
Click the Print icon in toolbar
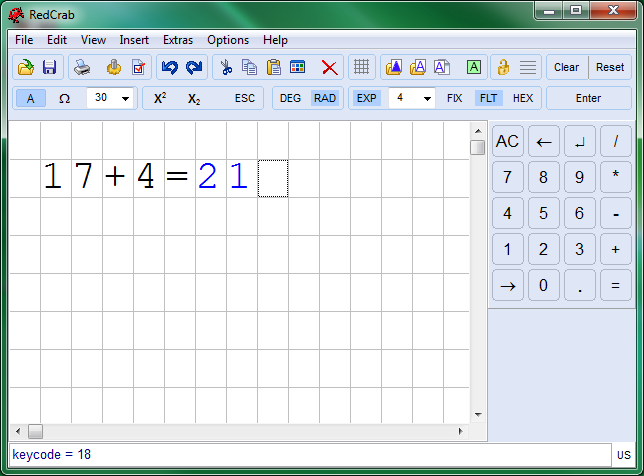coord(83,67)
